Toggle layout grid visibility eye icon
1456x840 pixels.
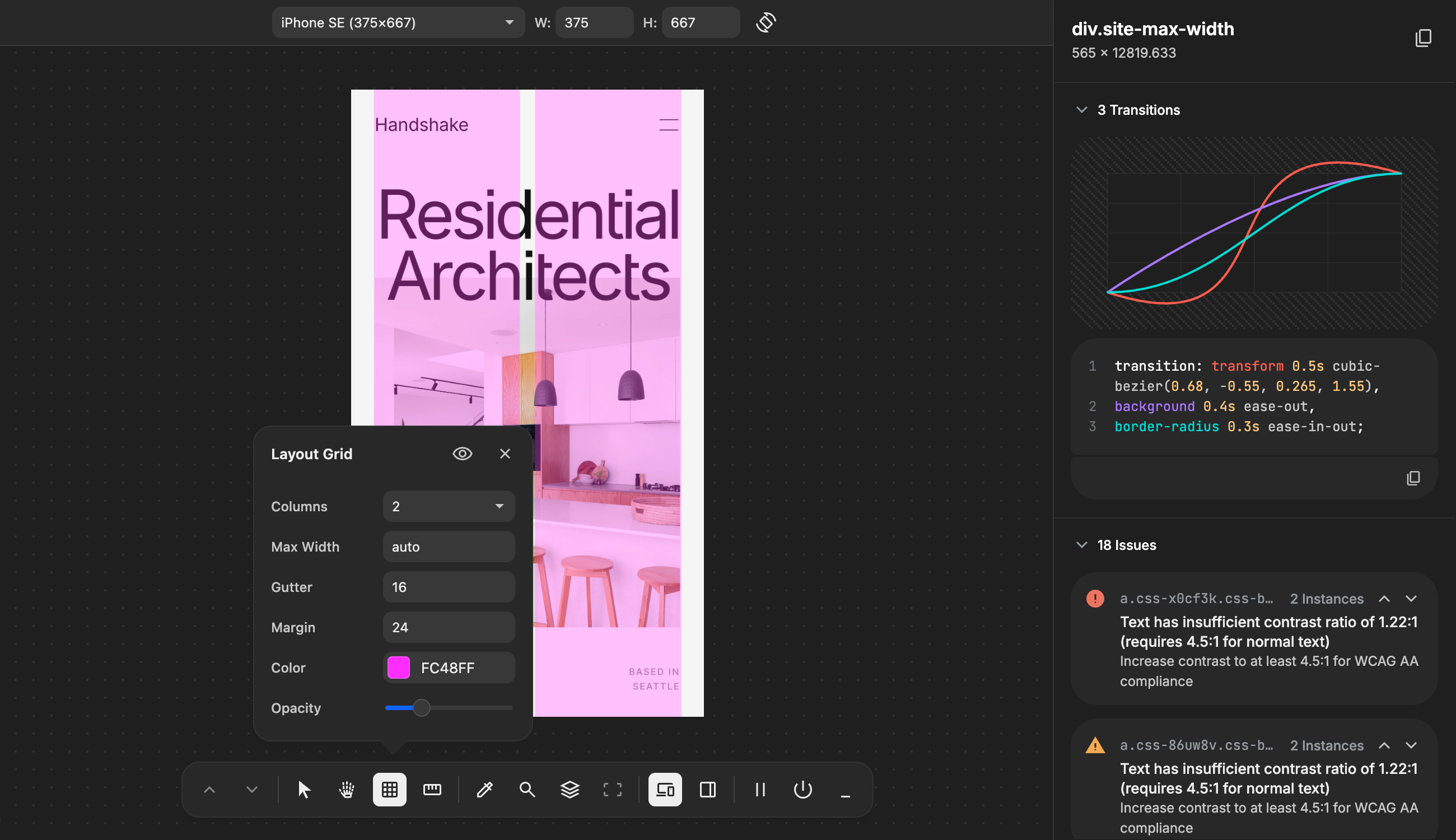coord(462,454)
